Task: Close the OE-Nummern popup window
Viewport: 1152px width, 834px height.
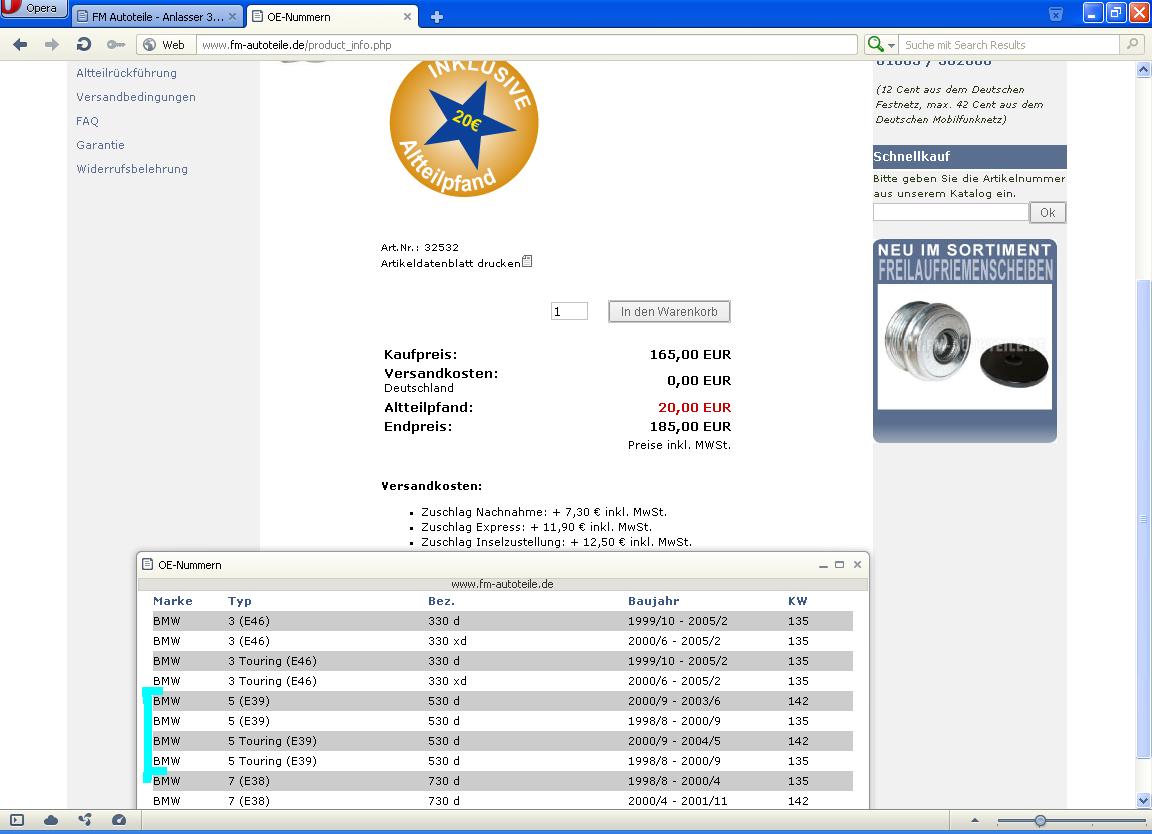Action: pos(857,565)
